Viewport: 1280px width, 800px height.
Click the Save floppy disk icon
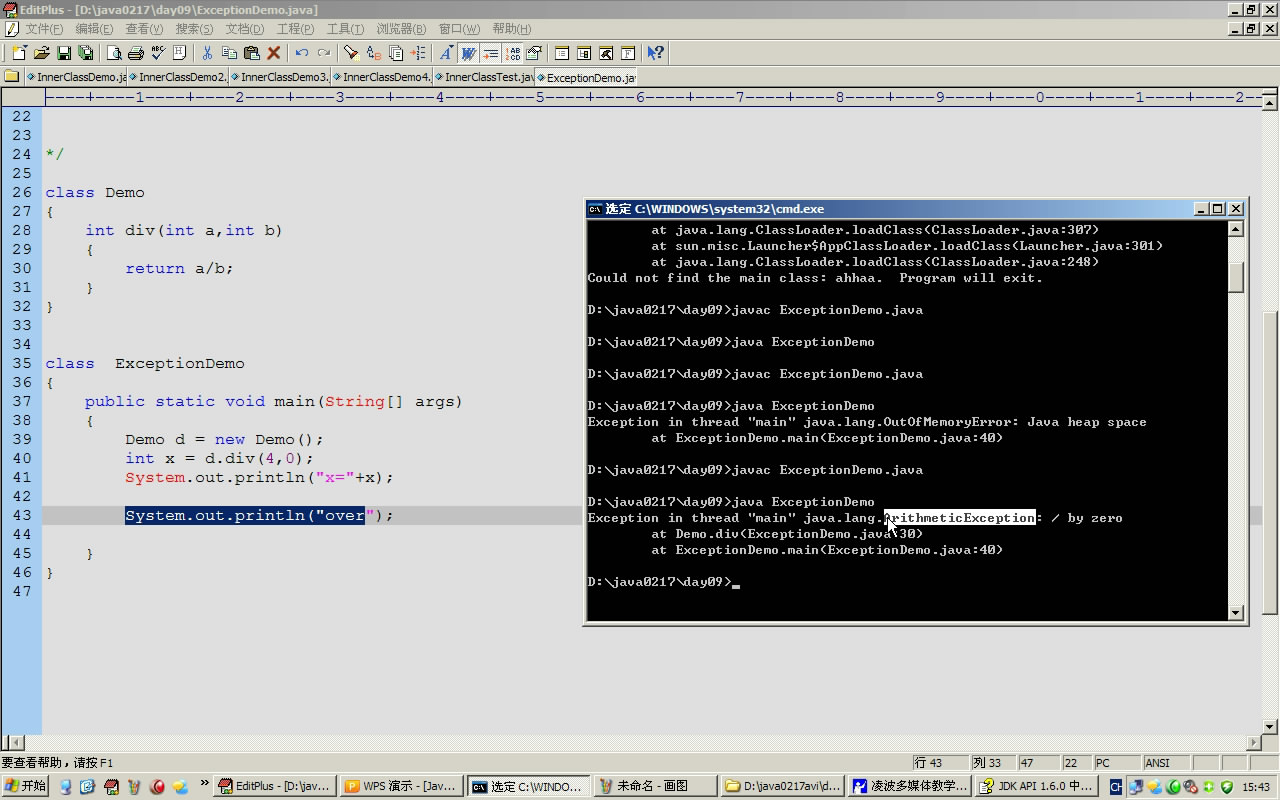[x=64, y=53]
